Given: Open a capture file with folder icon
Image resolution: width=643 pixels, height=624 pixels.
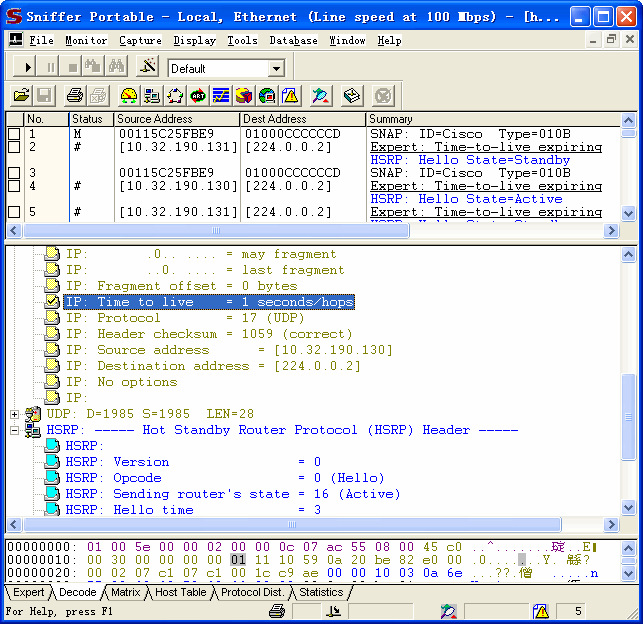Looking at the screenshot, I should click(x=20, y=96).
